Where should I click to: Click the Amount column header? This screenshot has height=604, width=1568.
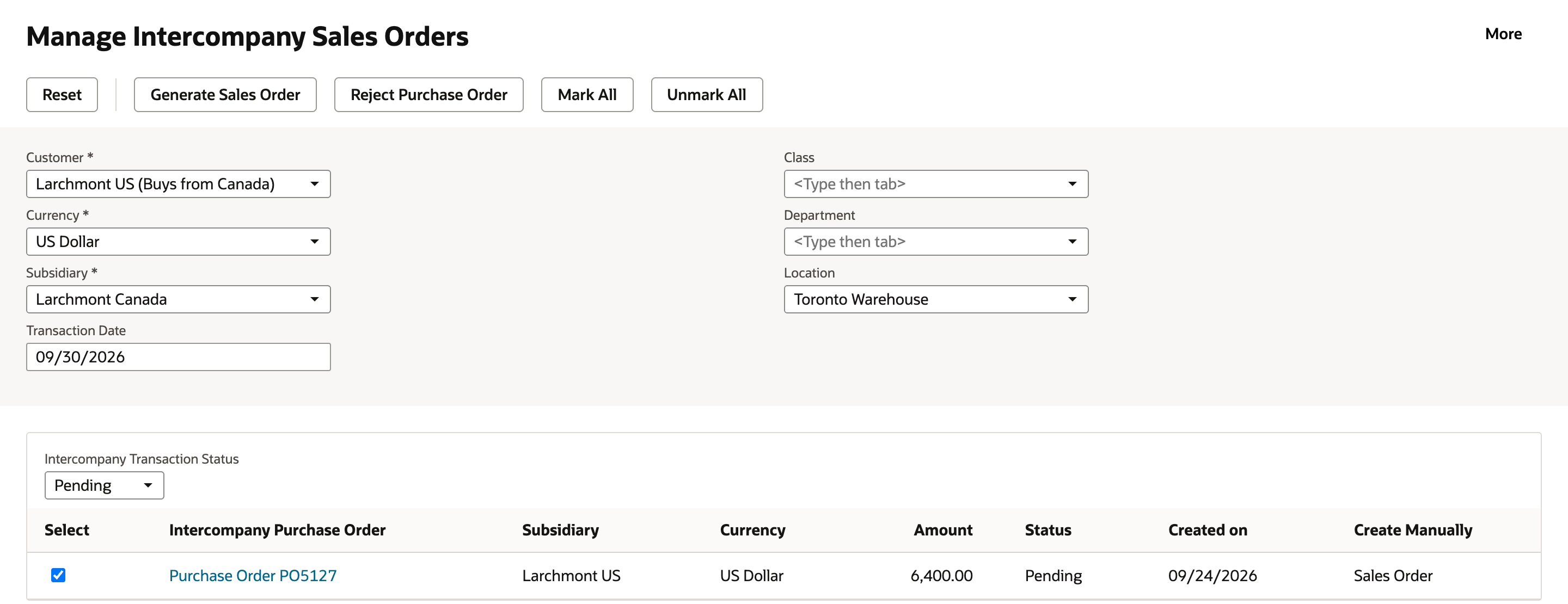pos(942,530)
